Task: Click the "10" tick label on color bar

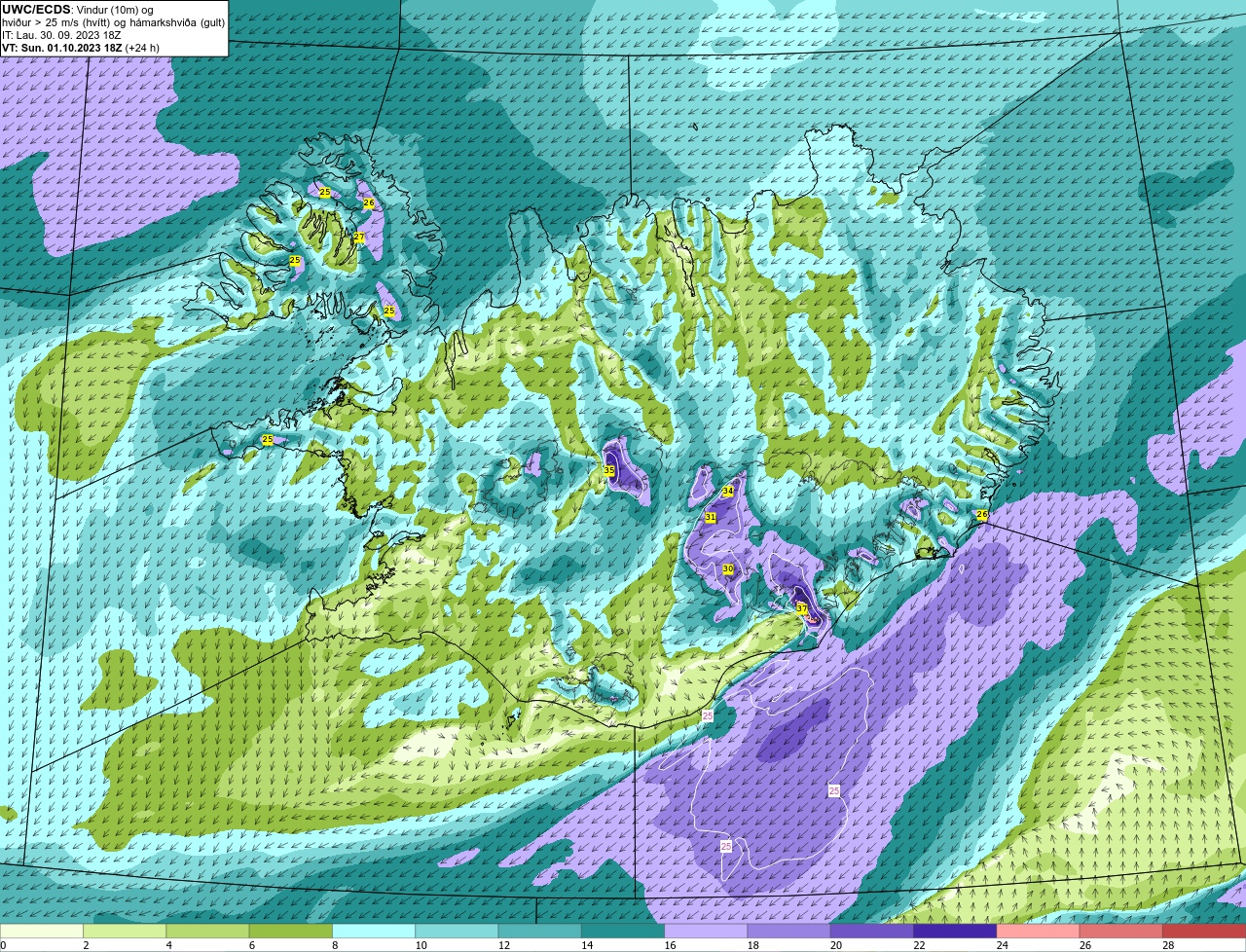Action: [x=421, y=945]
